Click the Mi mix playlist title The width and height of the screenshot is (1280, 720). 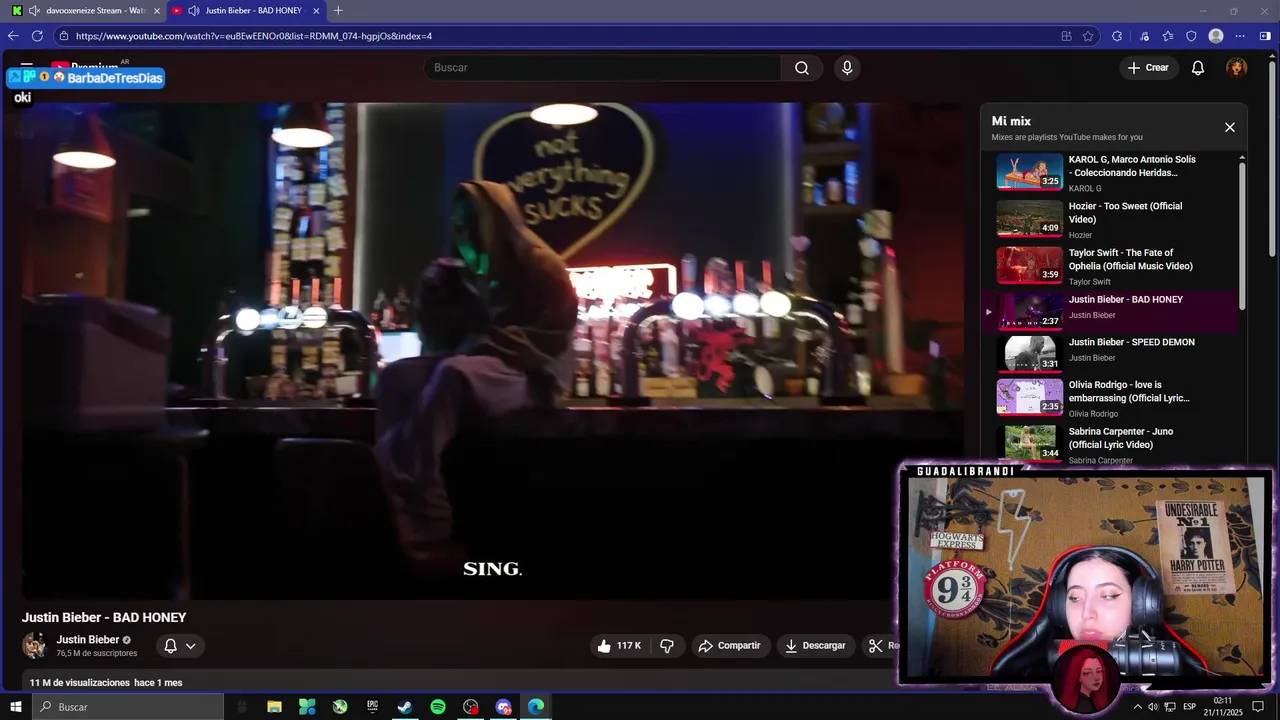1011,121
